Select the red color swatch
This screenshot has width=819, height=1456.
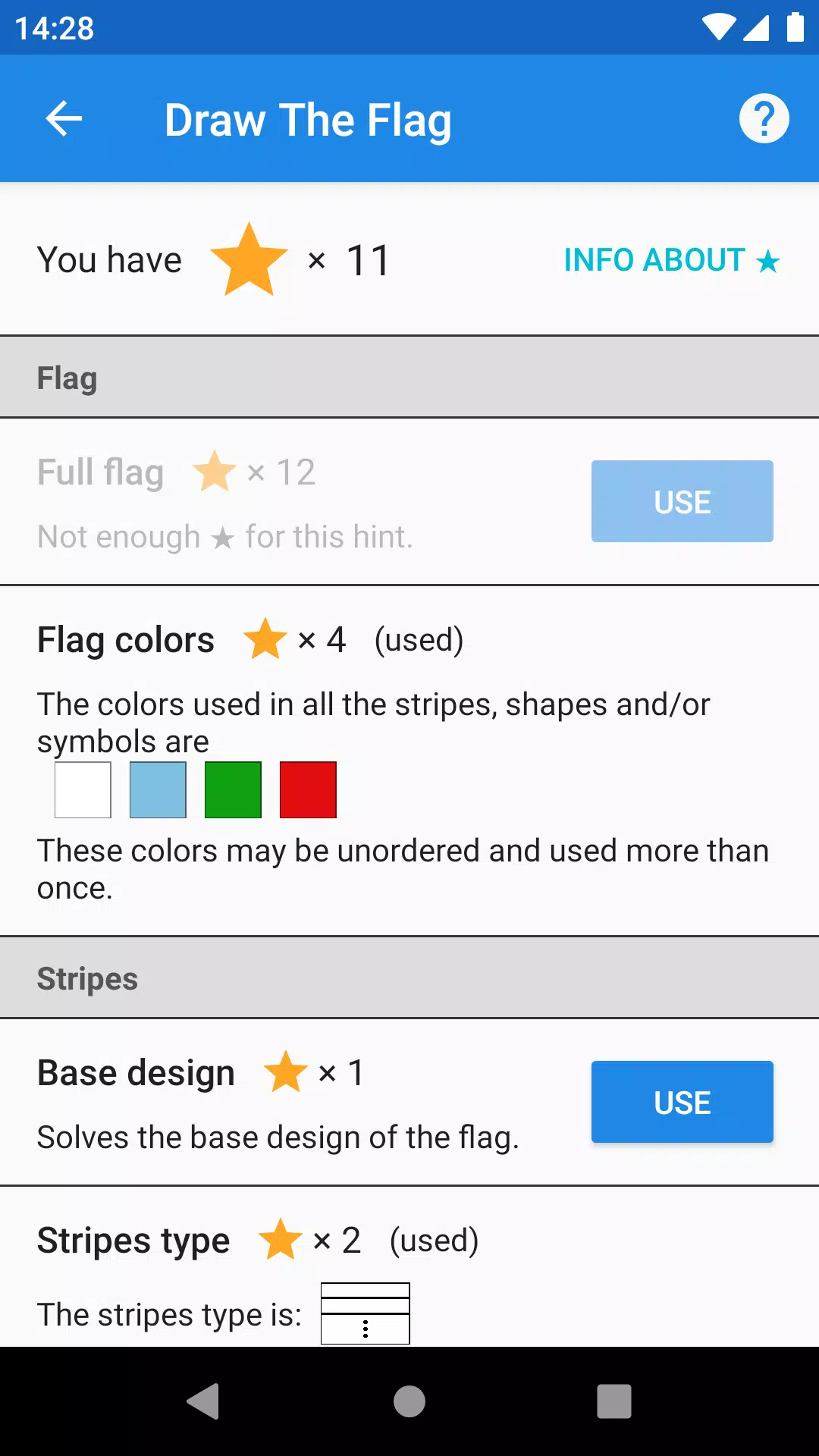coord(308,790)
